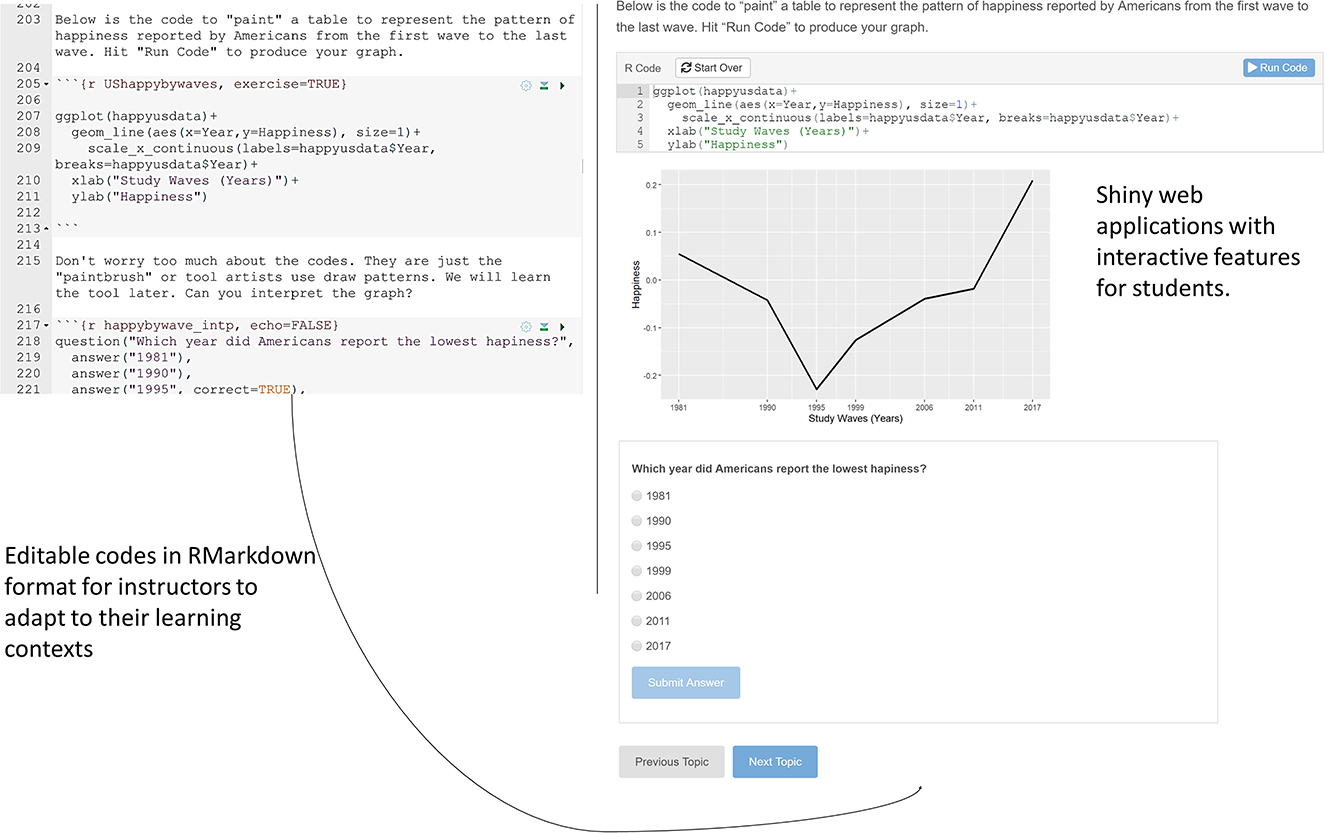Select the 2017 answer option
1325x833 pixels.
click(637, 646)
